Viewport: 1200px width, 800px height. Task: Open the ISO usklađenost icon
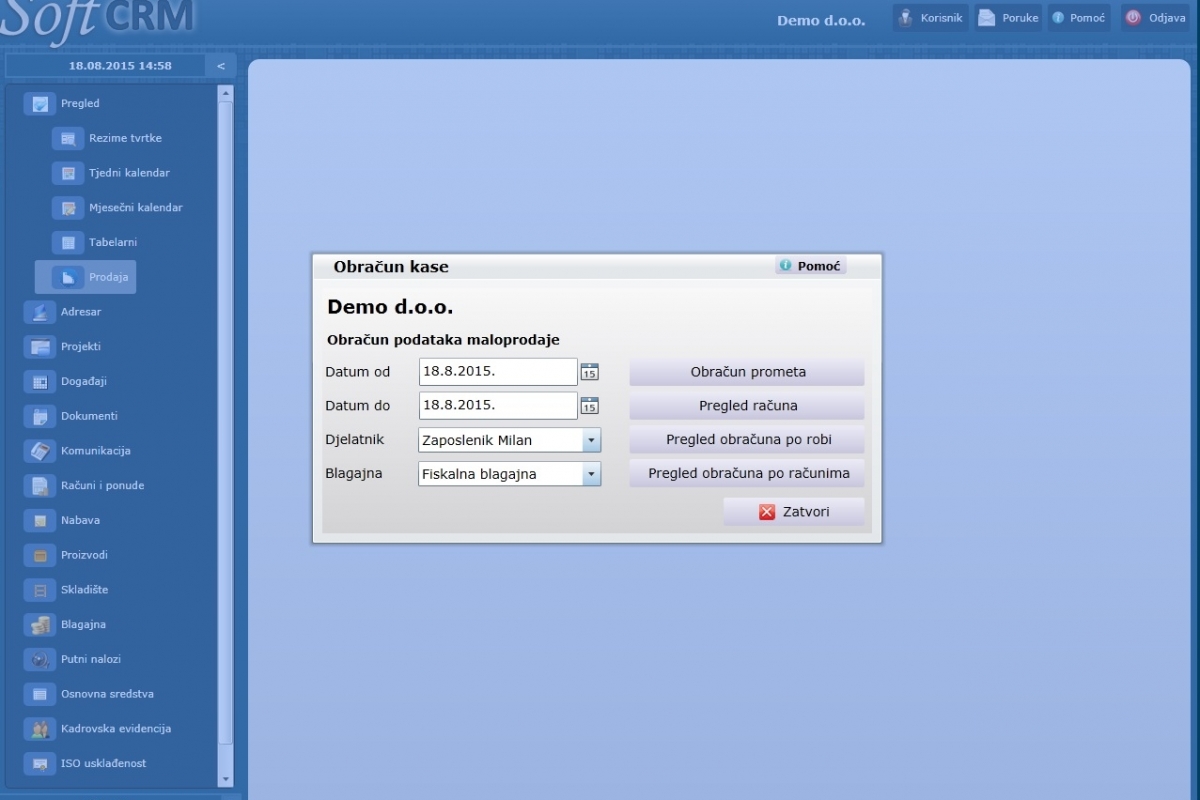click(40, 764)
